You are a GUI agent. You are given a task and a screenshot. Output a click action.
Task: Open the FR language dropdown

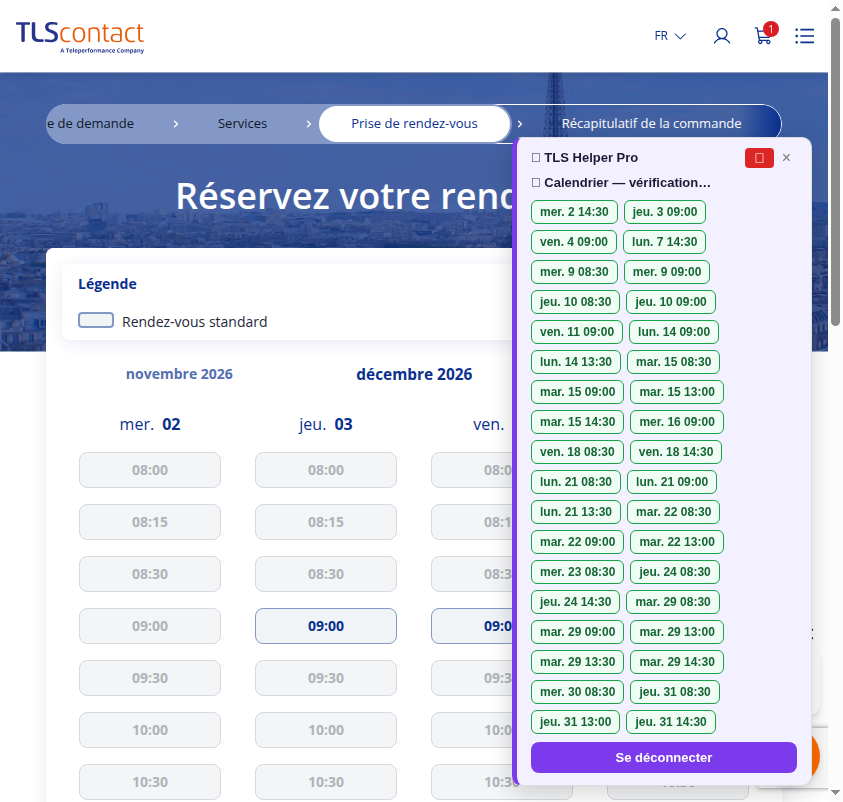coord(670,36)
